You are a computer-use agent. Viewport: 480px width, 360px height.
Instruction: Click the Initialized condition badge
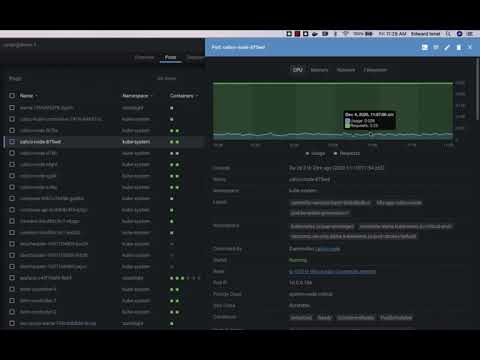(x=301, y=318)
